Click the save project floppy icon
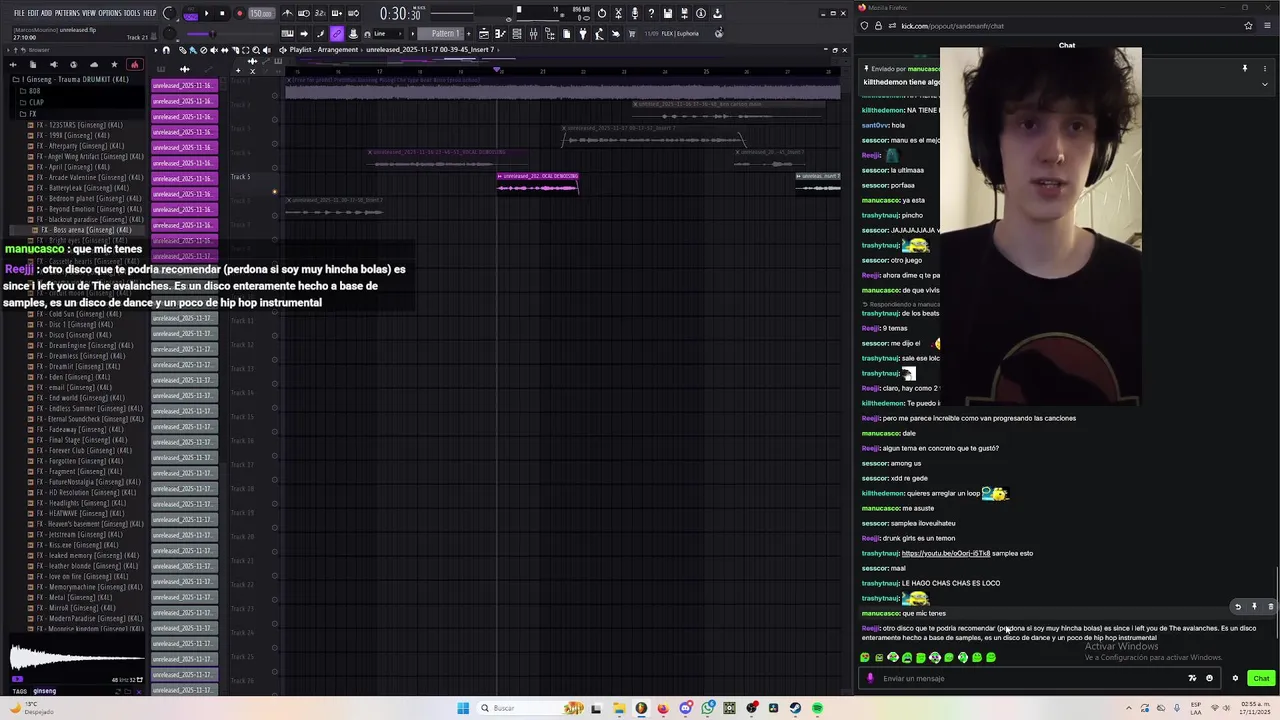The height and width of the screenshot is (720, 1280). pos(668,13)
